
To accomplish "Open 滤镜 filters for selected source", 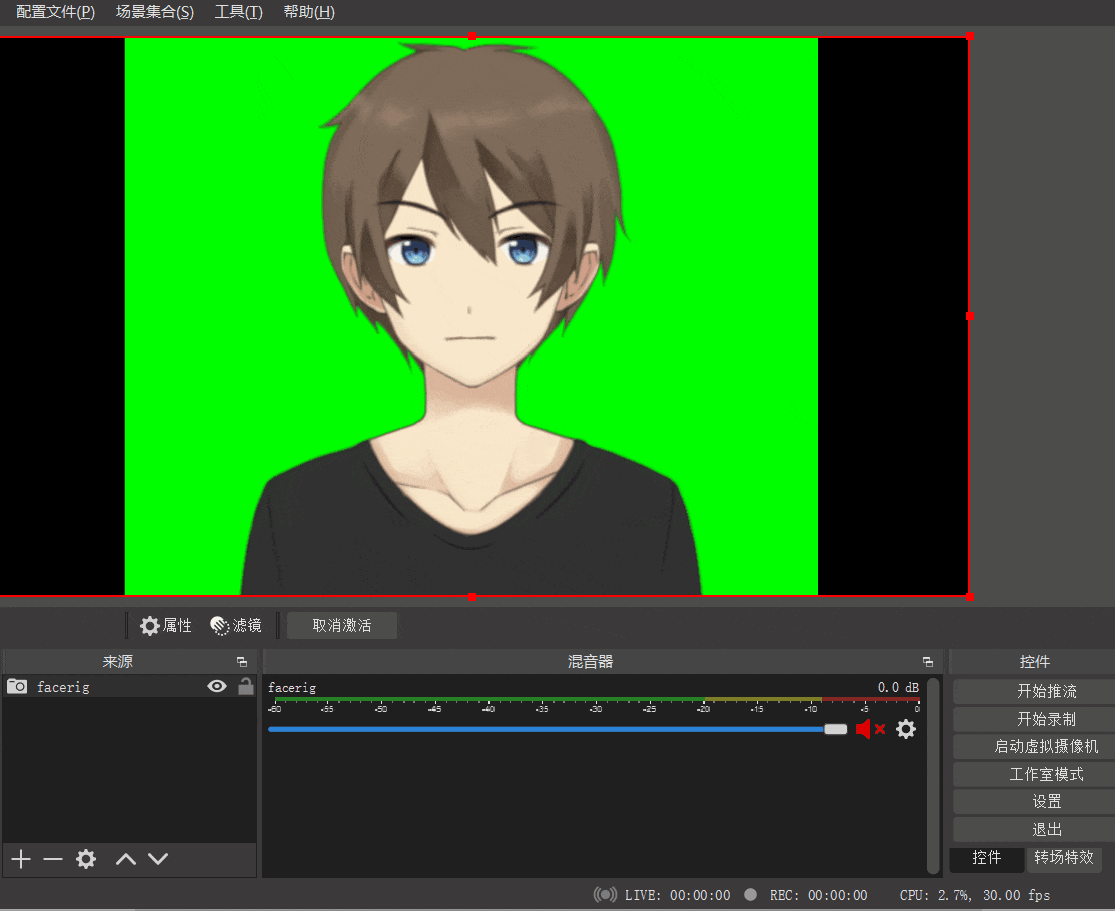I will pos(236,625).
